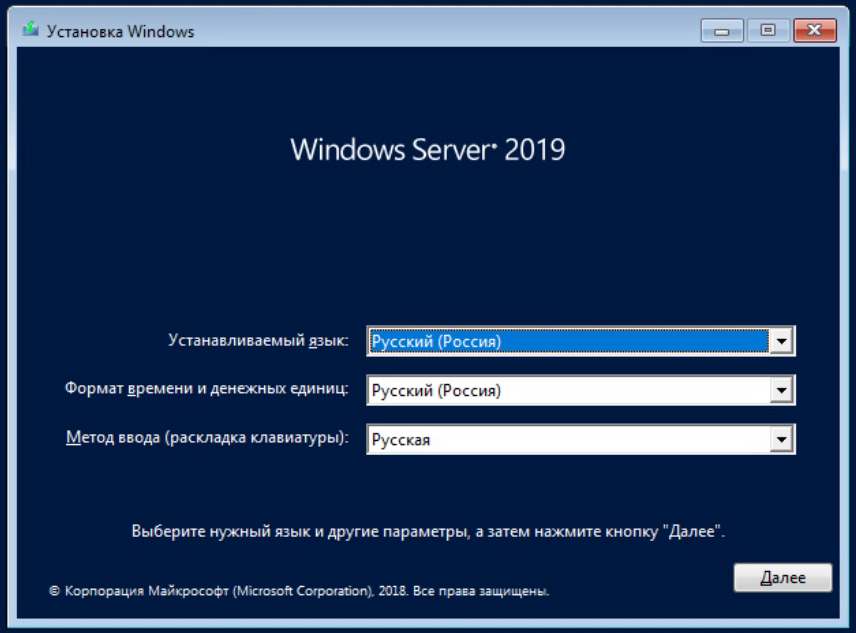Expand the Формат времени и денежных единиц arrow
The width and height of the screenshot is (856, 633).
pos(781,391)
